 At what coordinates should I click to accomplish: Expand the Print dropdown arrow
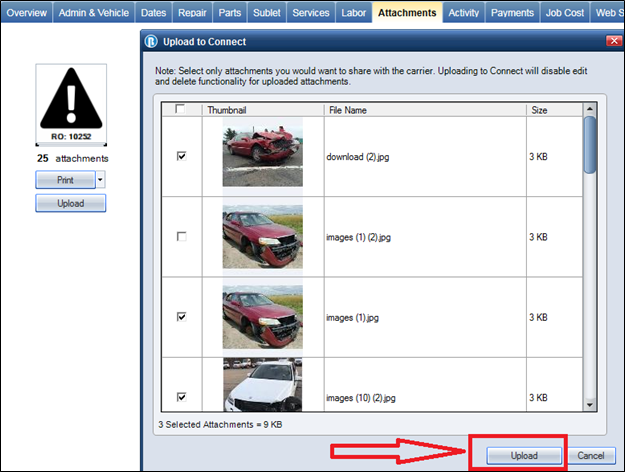[100, 180]
